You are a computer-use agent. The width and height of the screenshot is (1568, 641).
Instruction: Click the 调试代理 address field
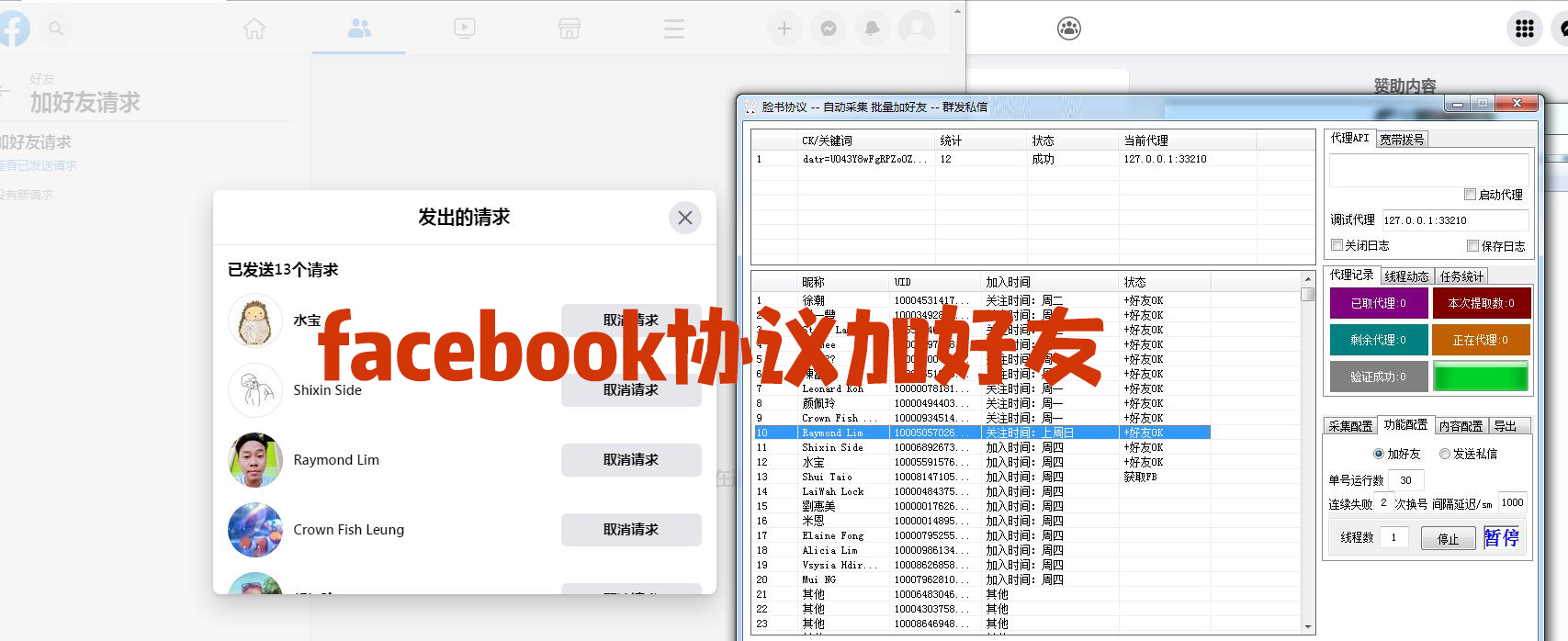click(1455, 220)
